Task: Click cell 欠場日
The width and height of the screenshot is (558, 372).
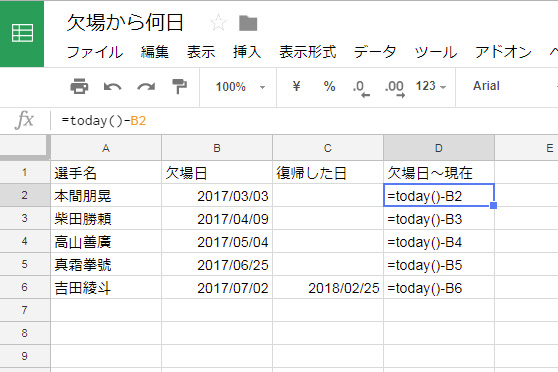Action: tap(217, 172)
